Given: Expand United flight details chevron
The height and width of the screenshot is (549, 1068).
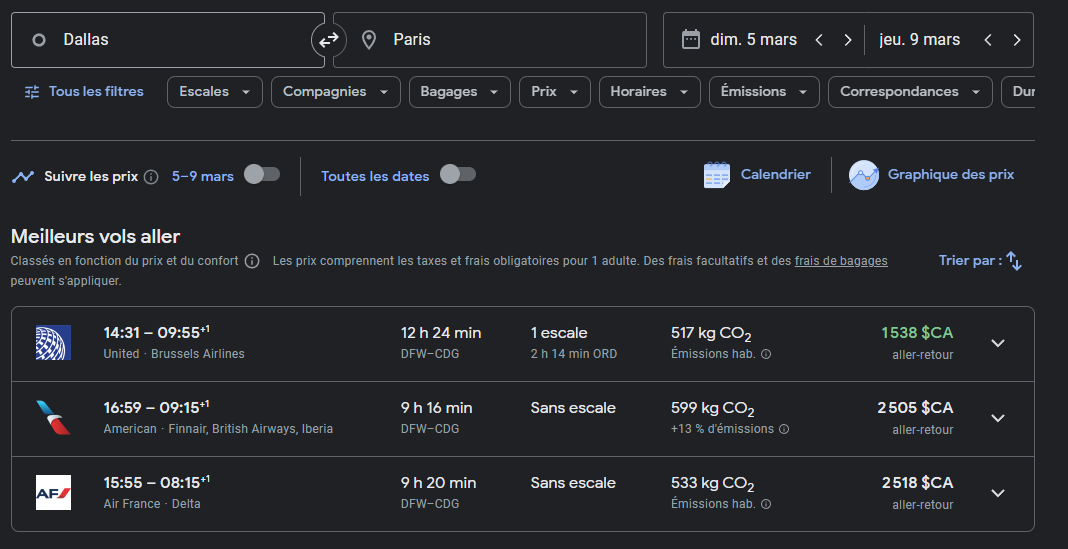Looking at the screenshot, I should [998, 343].
